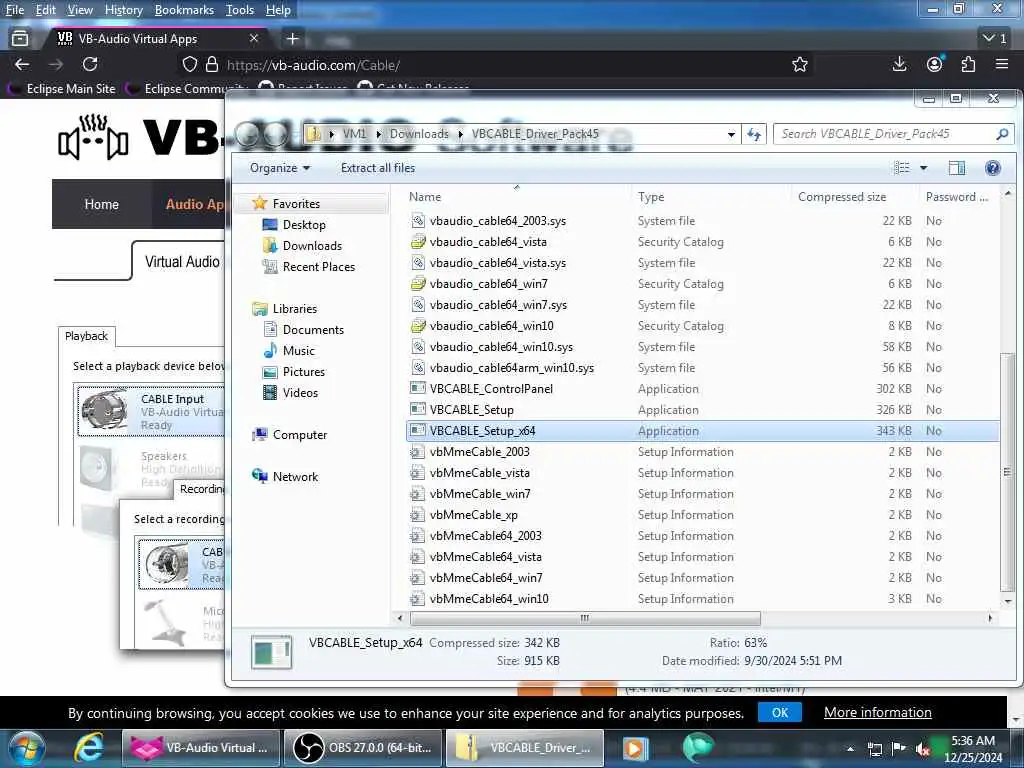Toggle the Explorer preview pane

[x=956, y=168]
